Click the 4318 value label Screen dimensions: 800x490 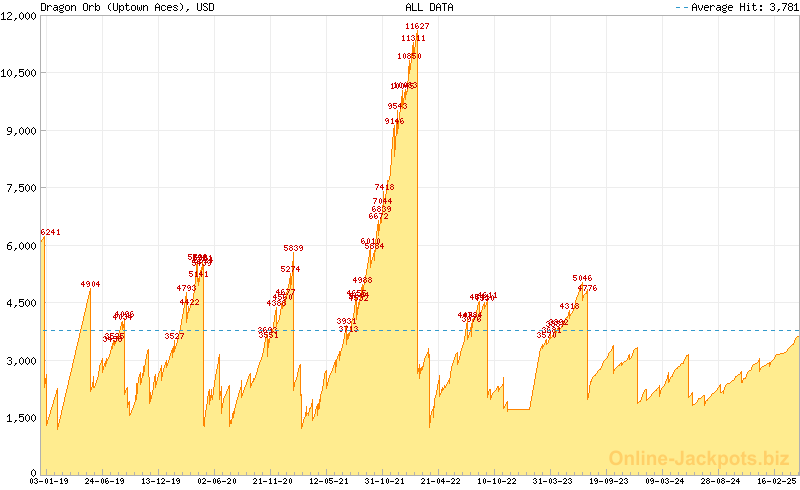[569, 306]
